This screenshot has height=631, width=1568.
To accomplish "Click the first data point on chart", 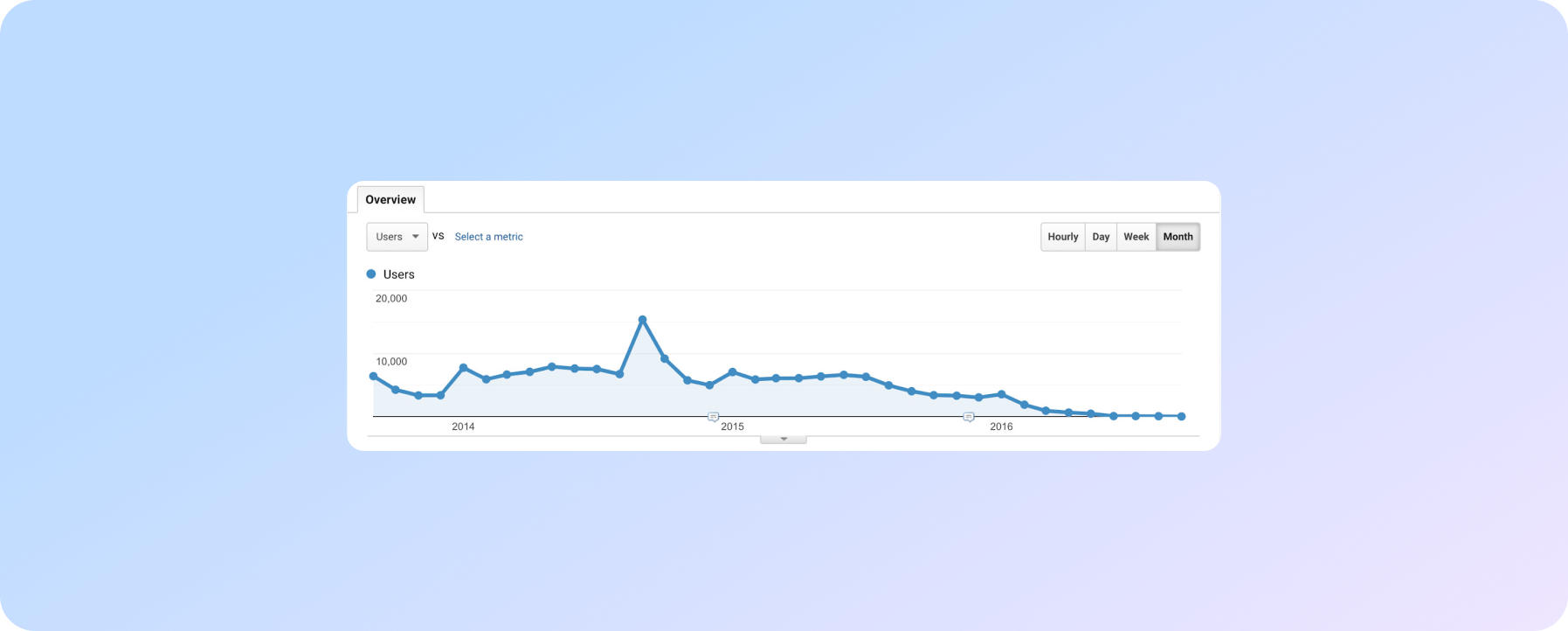I will point(374,377).
